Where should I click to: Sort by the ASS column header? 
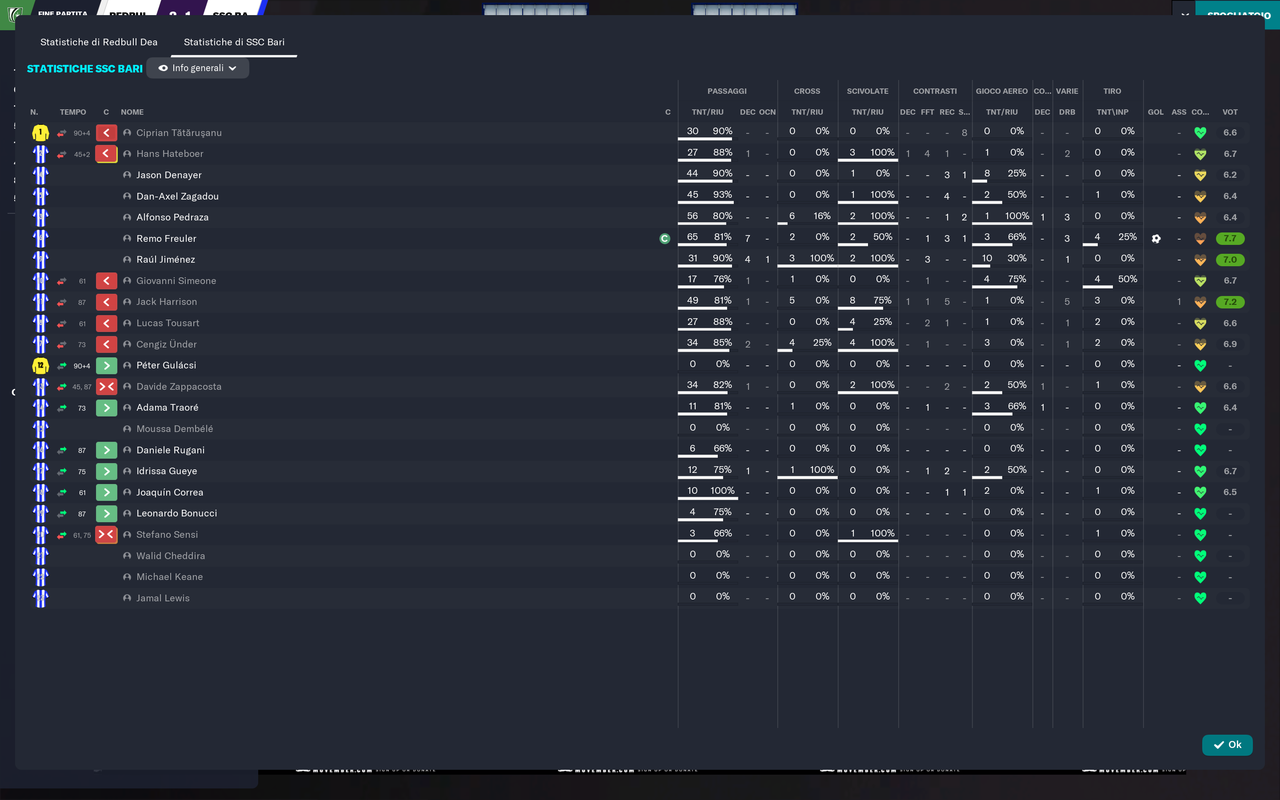[x=1179, y=112]
